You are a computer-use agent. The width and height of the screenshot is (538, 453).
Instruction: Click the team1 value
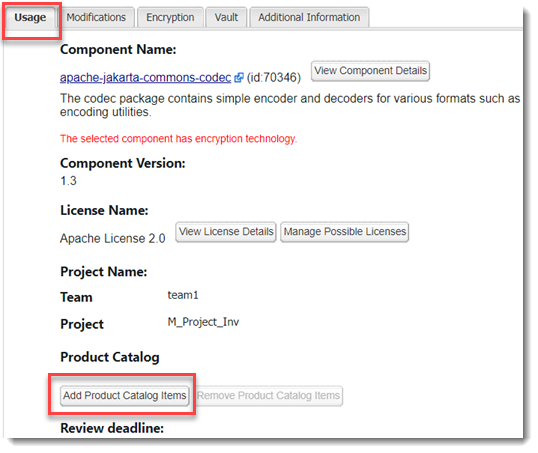point(183,295)
